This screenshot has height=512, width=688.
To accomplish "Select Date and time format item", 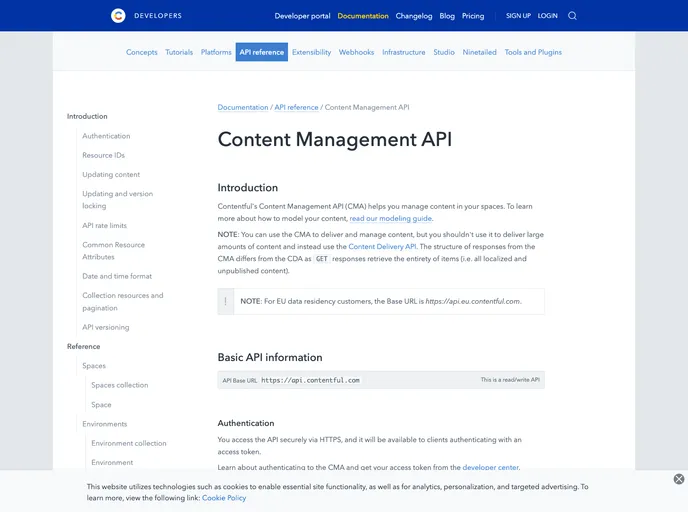I will [x=117, y=276].
